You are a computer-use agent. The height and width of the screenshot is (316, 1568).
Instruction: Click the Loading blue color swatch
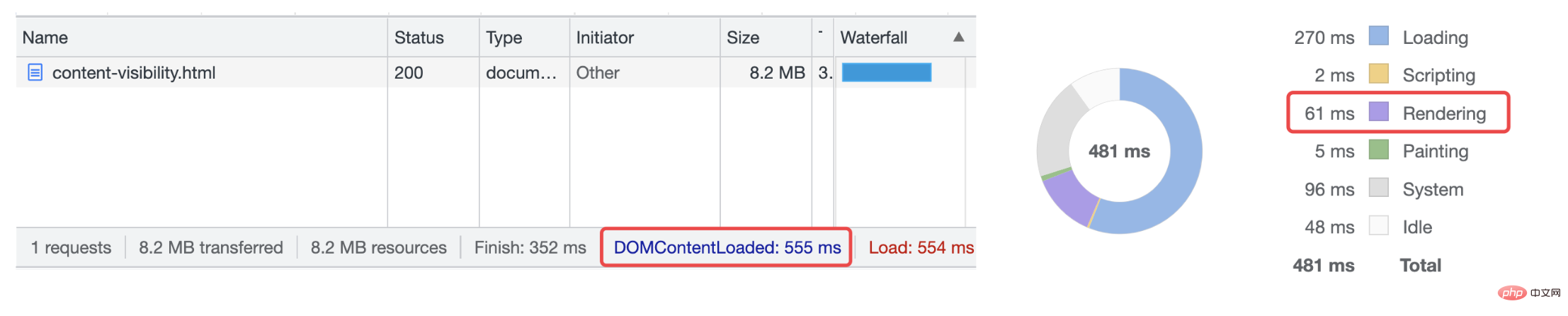pyautogui.click(x=1378, y=36)
